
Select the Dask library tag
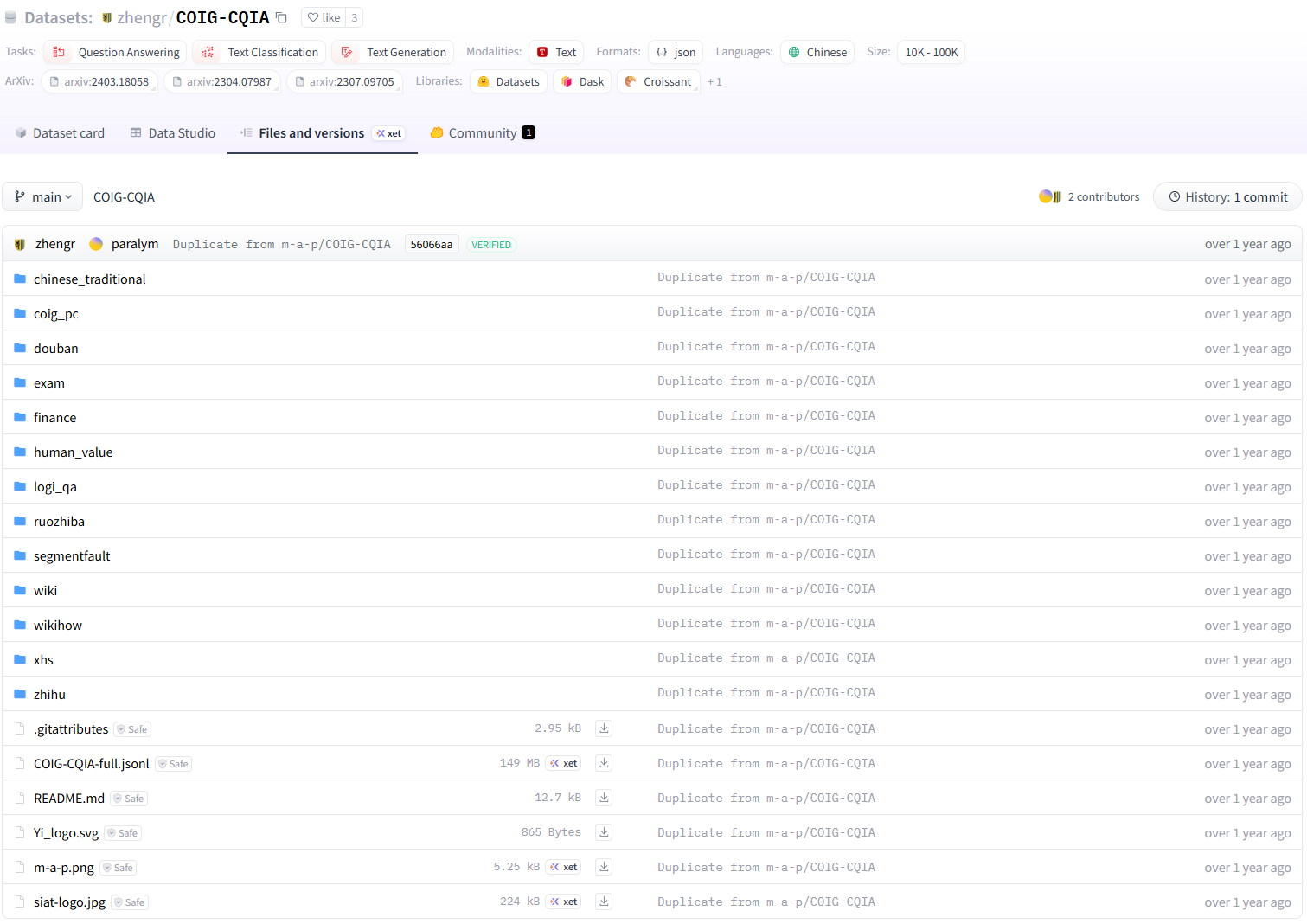(582, 81)
